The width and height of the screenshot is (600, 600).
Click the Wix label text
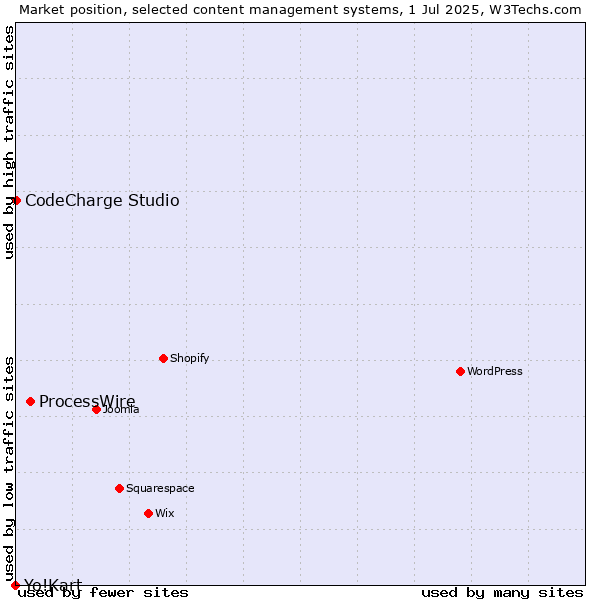tap(165, 513)
